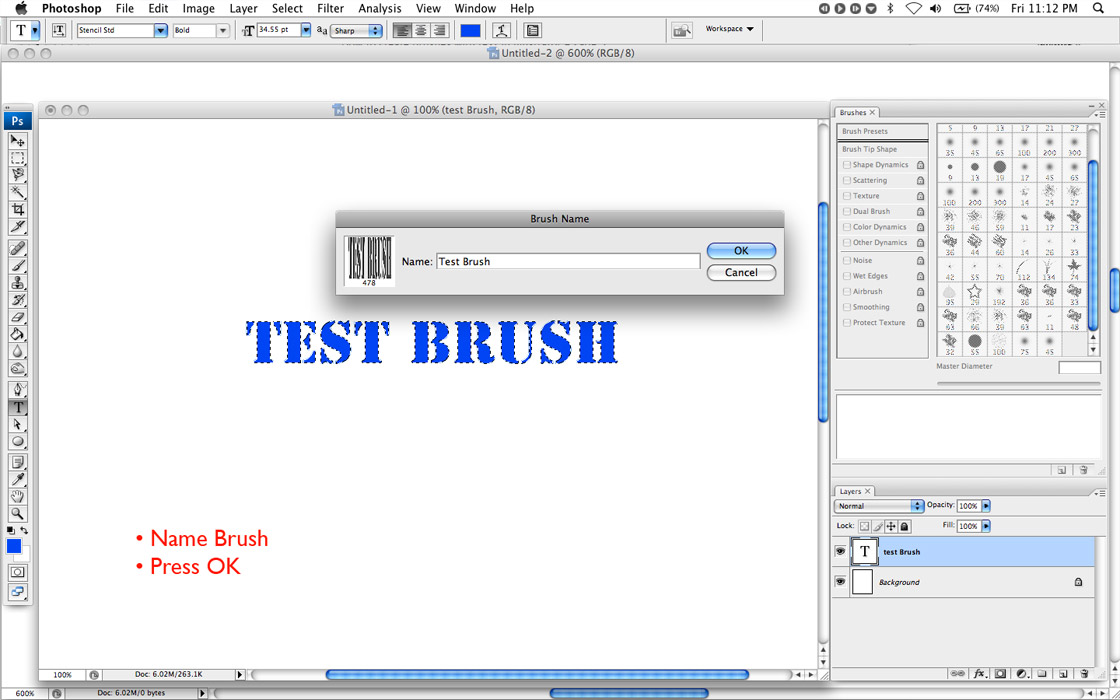Hide the Background layer
The height and width of the screenshot is (700, 1120).
pyautogui.click(x=841, y=582)
